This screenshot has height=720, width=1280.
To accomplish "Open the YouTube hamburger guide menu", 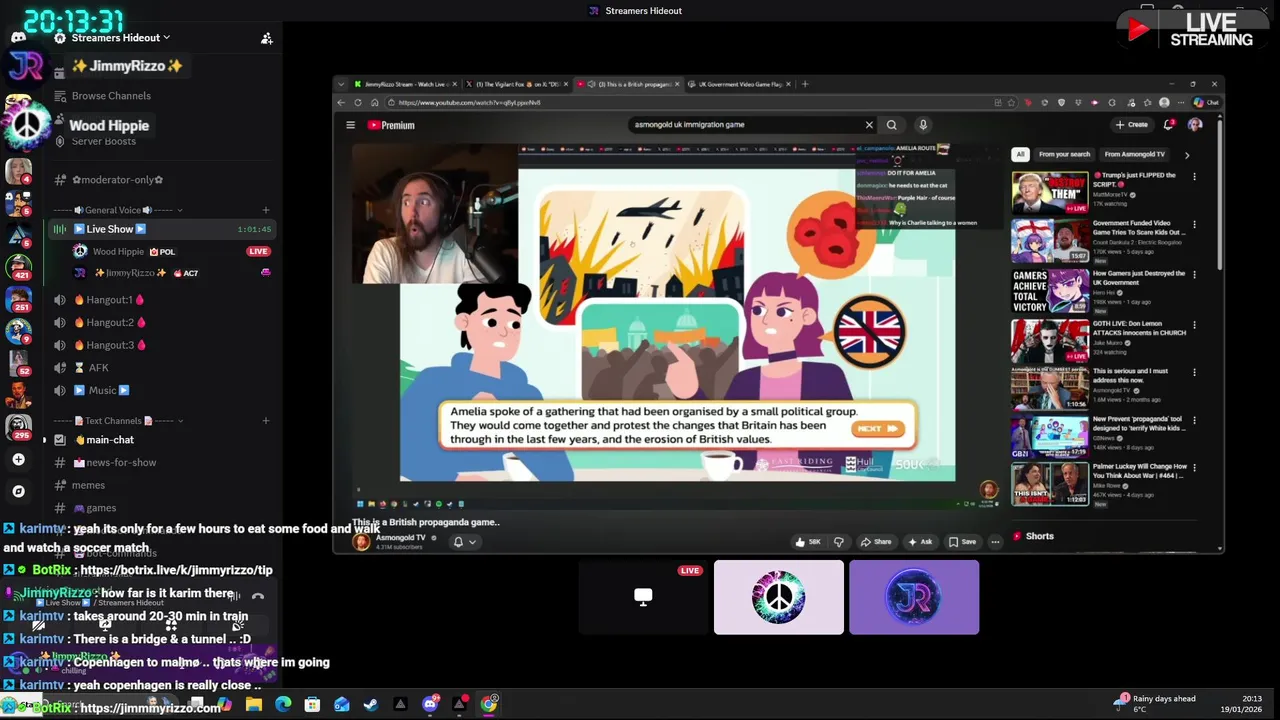I will [x=351, y=125].
